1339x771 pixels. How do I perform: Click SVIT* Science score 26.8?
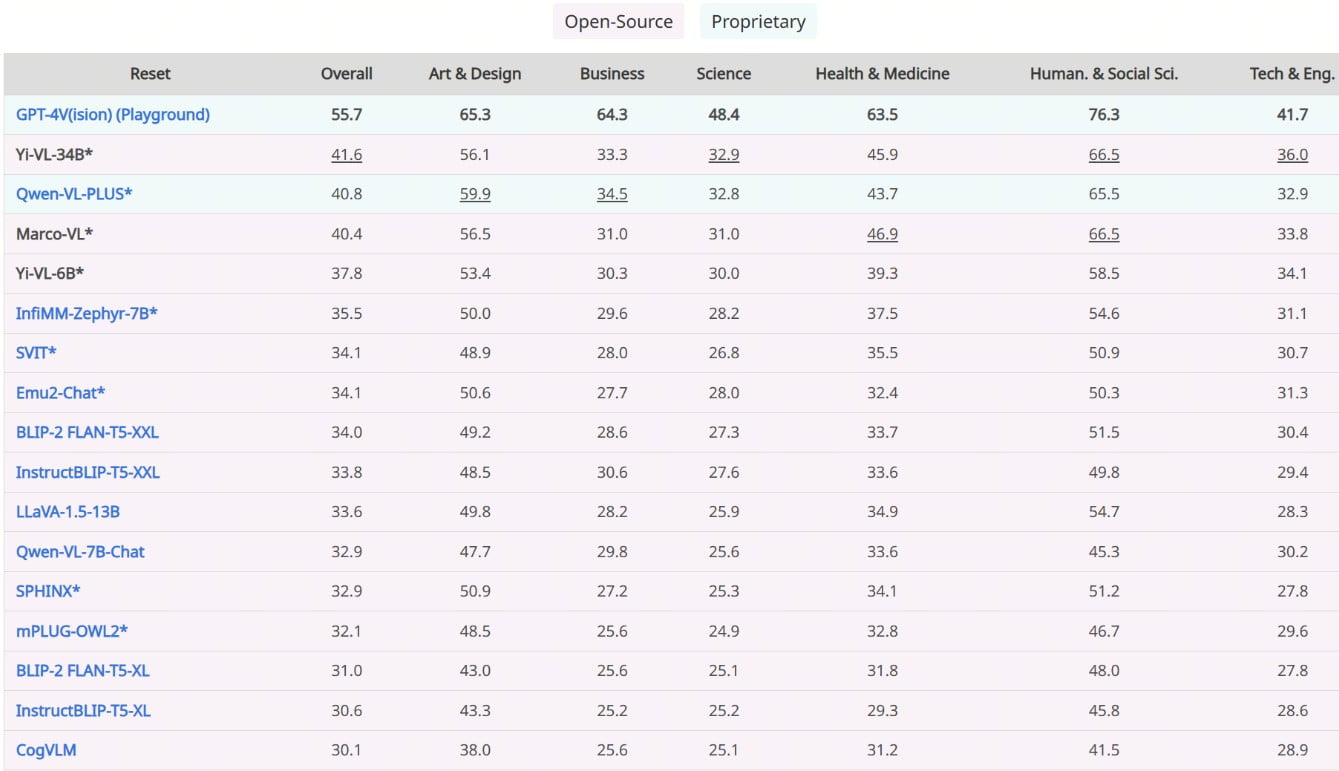(x=724, y=353)
